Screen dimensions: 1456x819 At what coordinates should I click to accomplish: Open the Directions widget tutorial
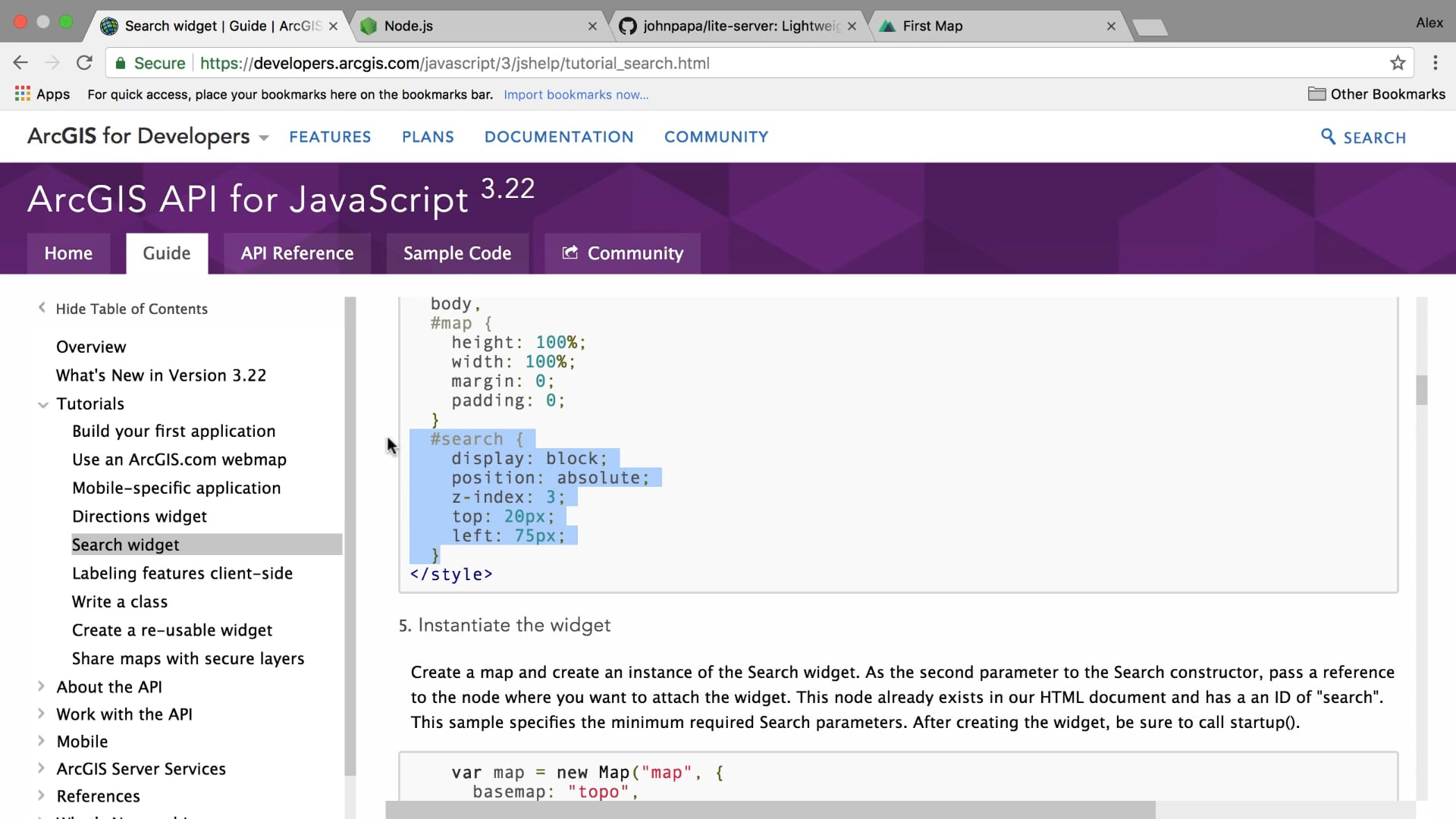click(x=140, y=516)
